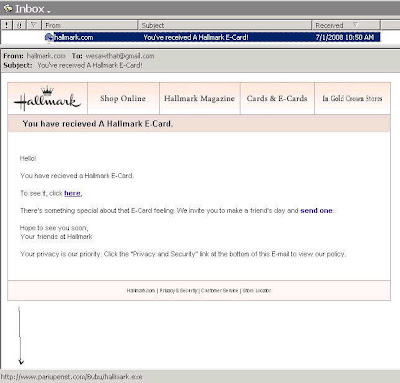Click the 'send one' link
This screenshot has width=400, height=383.
click(316, 211)
